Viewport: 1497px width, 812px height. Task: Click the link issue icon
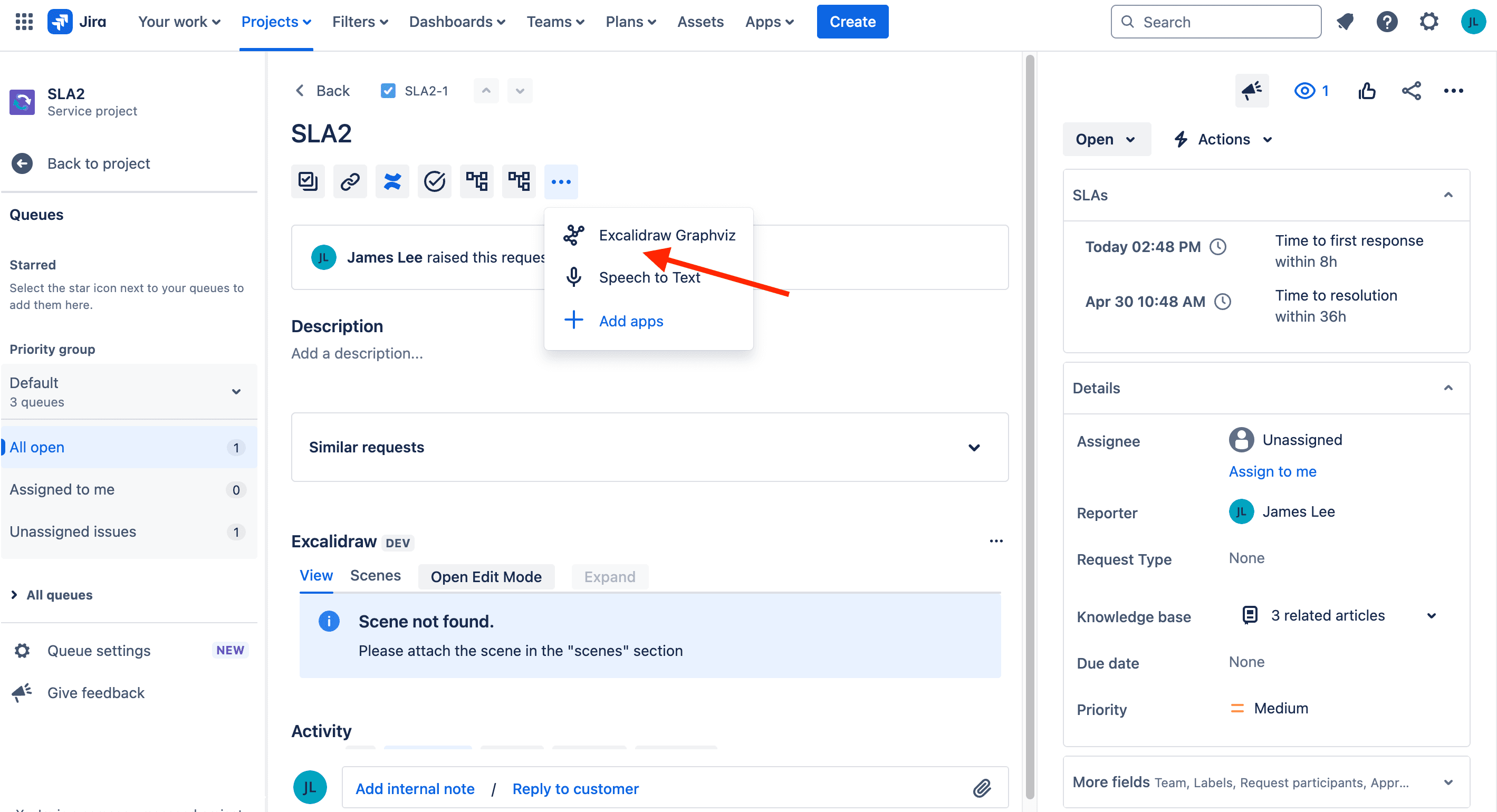[350, 181]
